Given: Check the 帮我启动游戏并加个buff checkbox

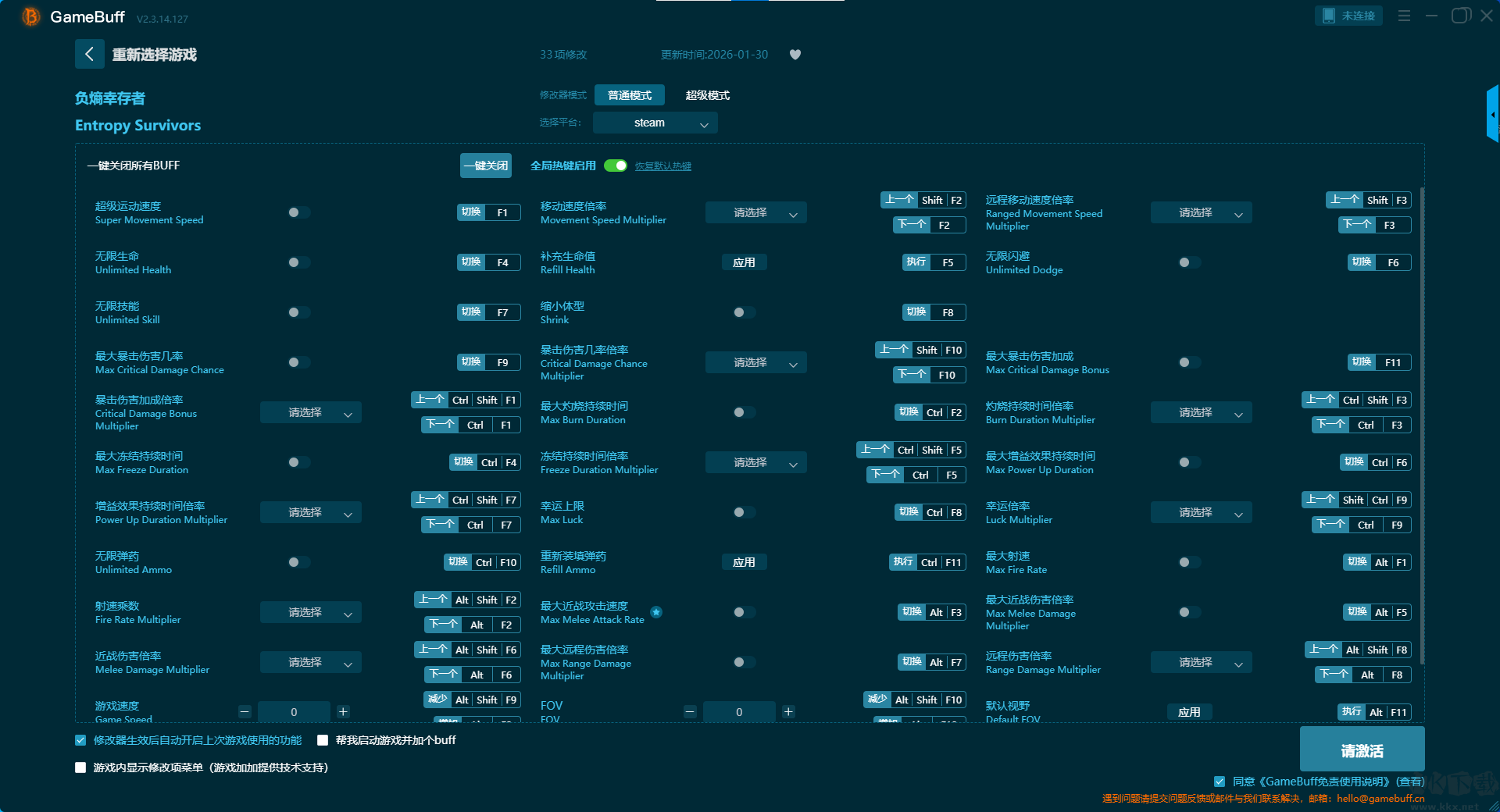Looking at the screenshot, I should point(323,740).
